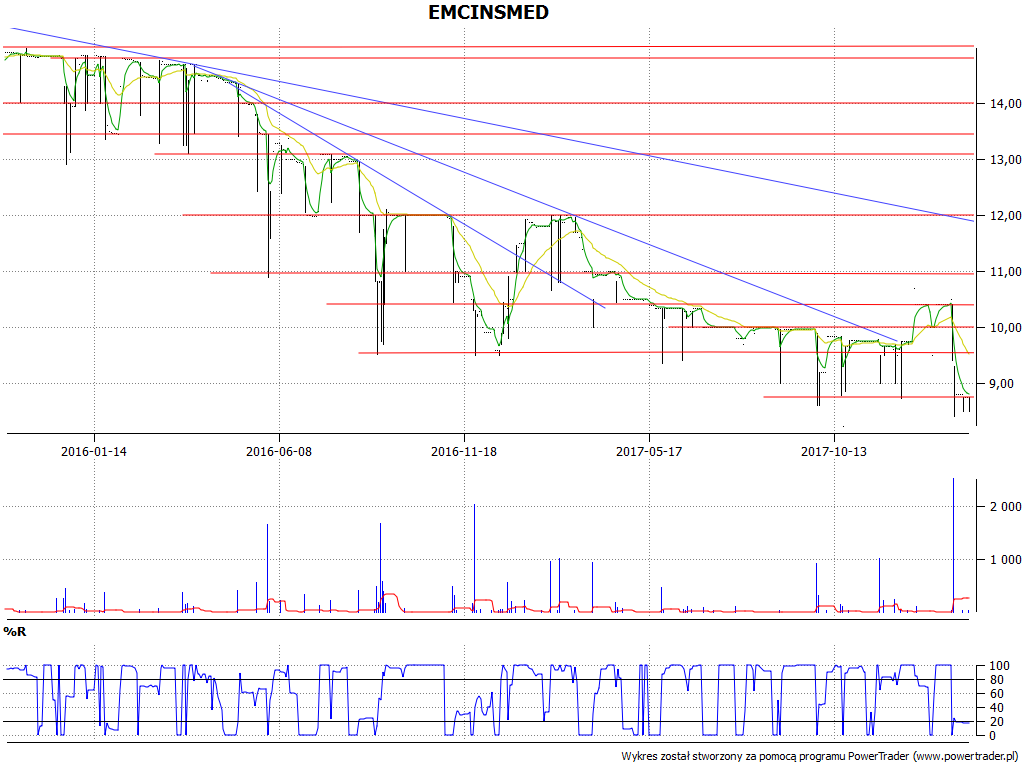Click the 11,00 price axis label
Screen dimensions: 1024x768
1006,272
